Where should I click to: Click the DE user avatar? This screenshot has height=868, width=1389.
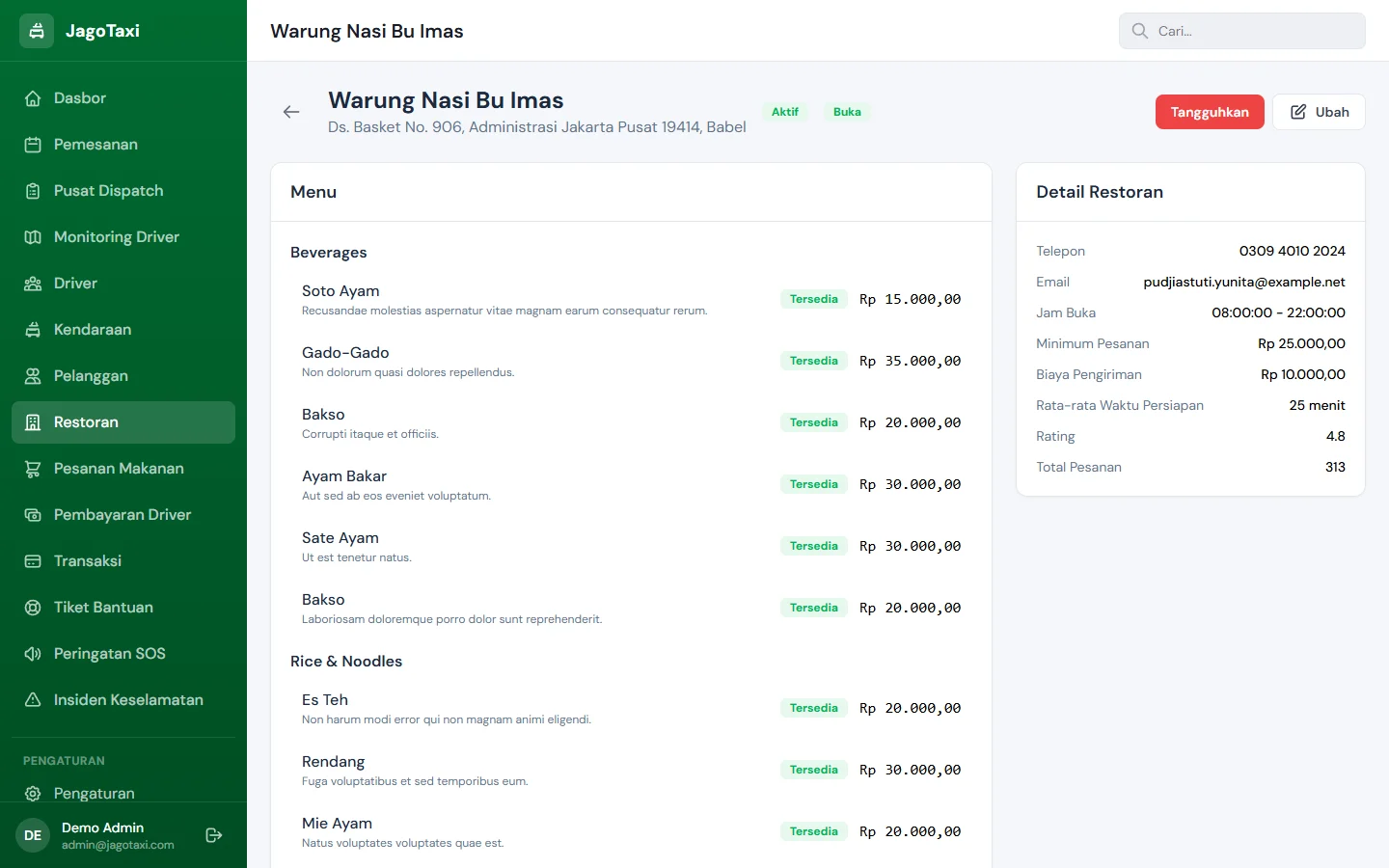pos(33,835)
